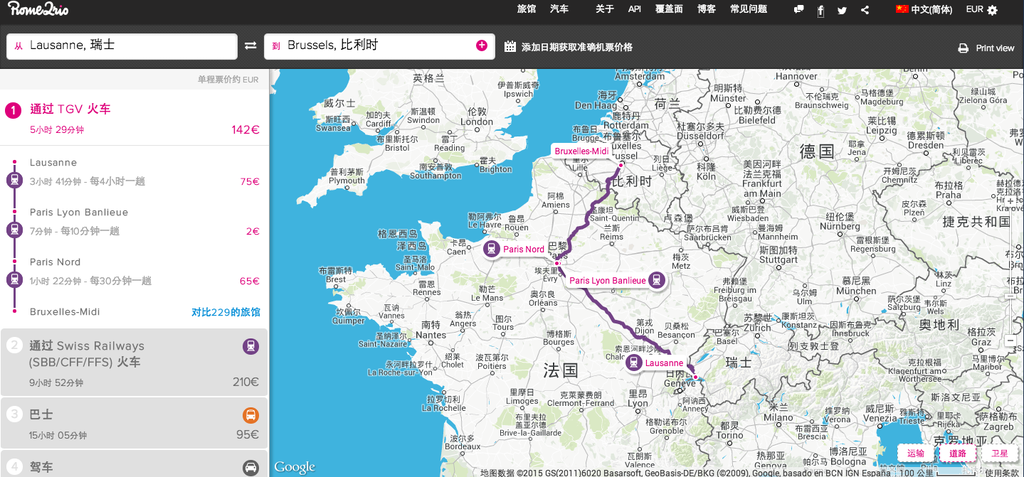1024x477 pixels.
Task: Click train icon of Paris Nord segment
Action: [x=14, y=279]
